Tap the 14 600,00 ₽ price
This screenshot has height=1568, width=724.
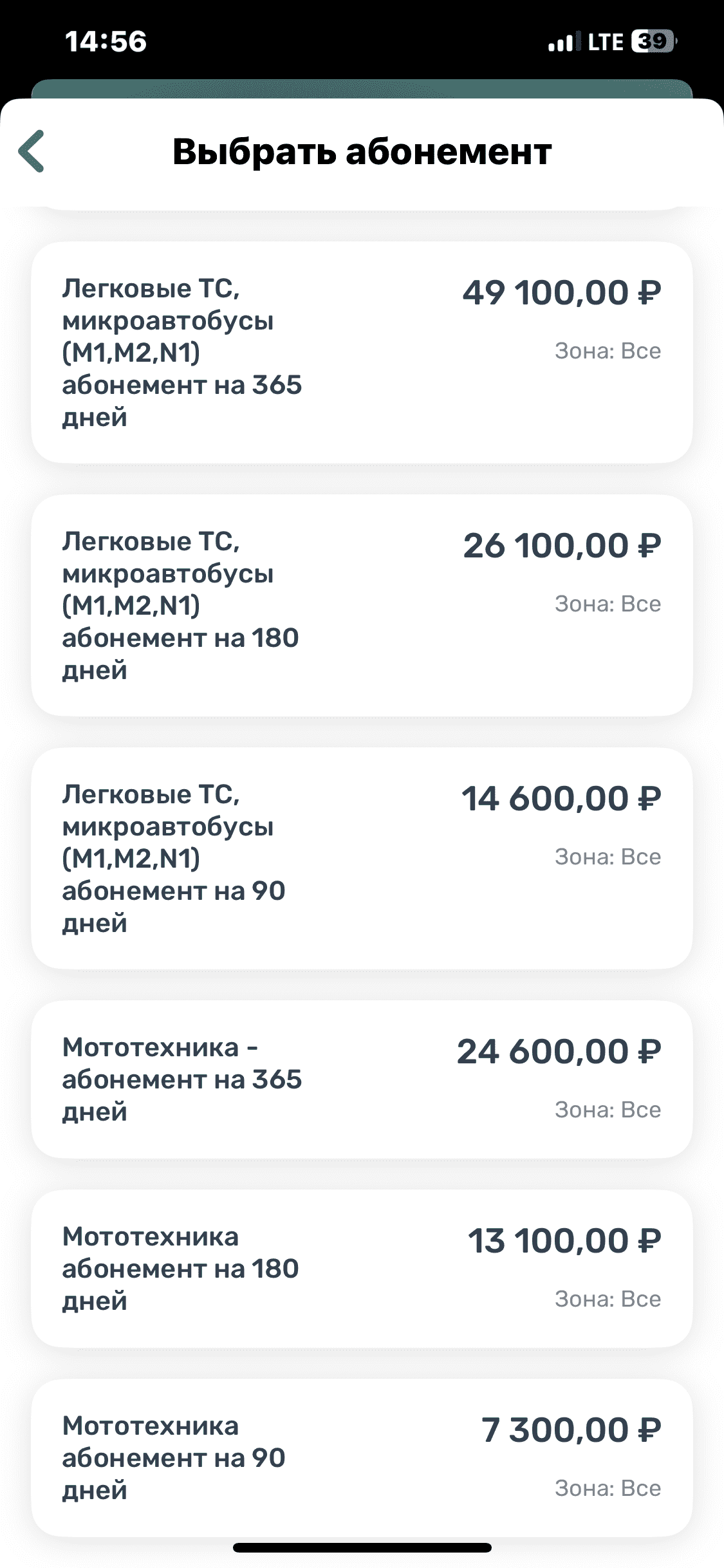point(561,799)
